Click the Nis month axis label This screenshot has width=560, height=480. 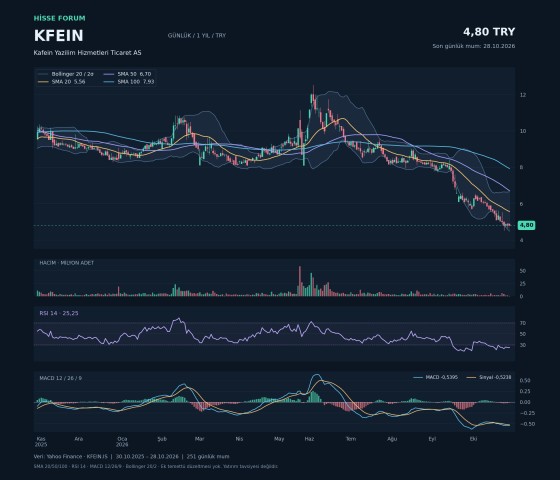coord(239,439)
